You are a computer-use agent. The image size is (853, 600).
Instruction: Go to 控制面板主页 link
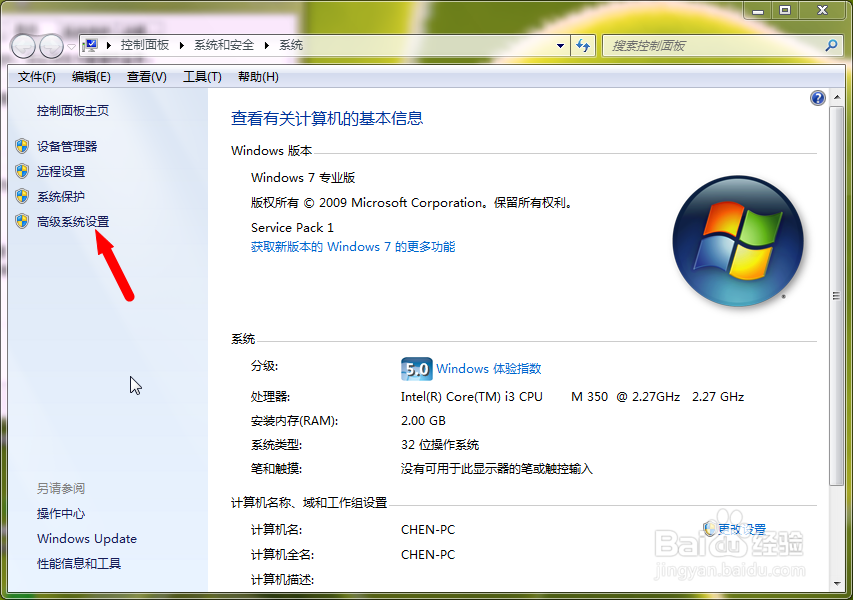73,110
